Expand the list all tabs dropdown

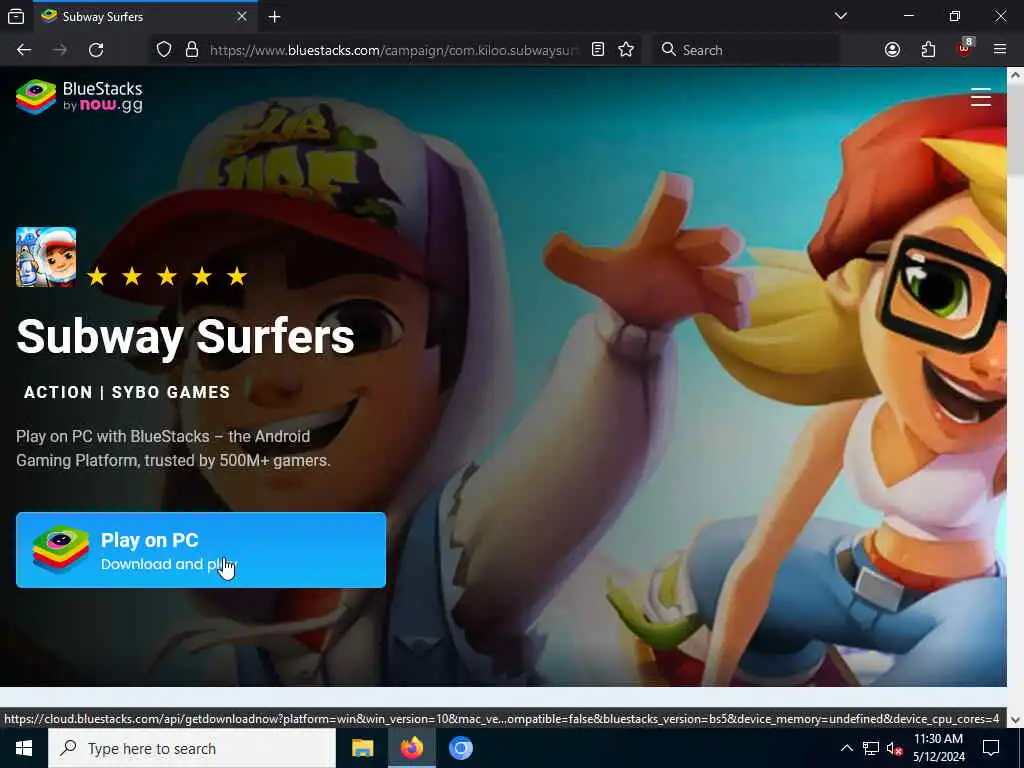[x=841, y=16]
